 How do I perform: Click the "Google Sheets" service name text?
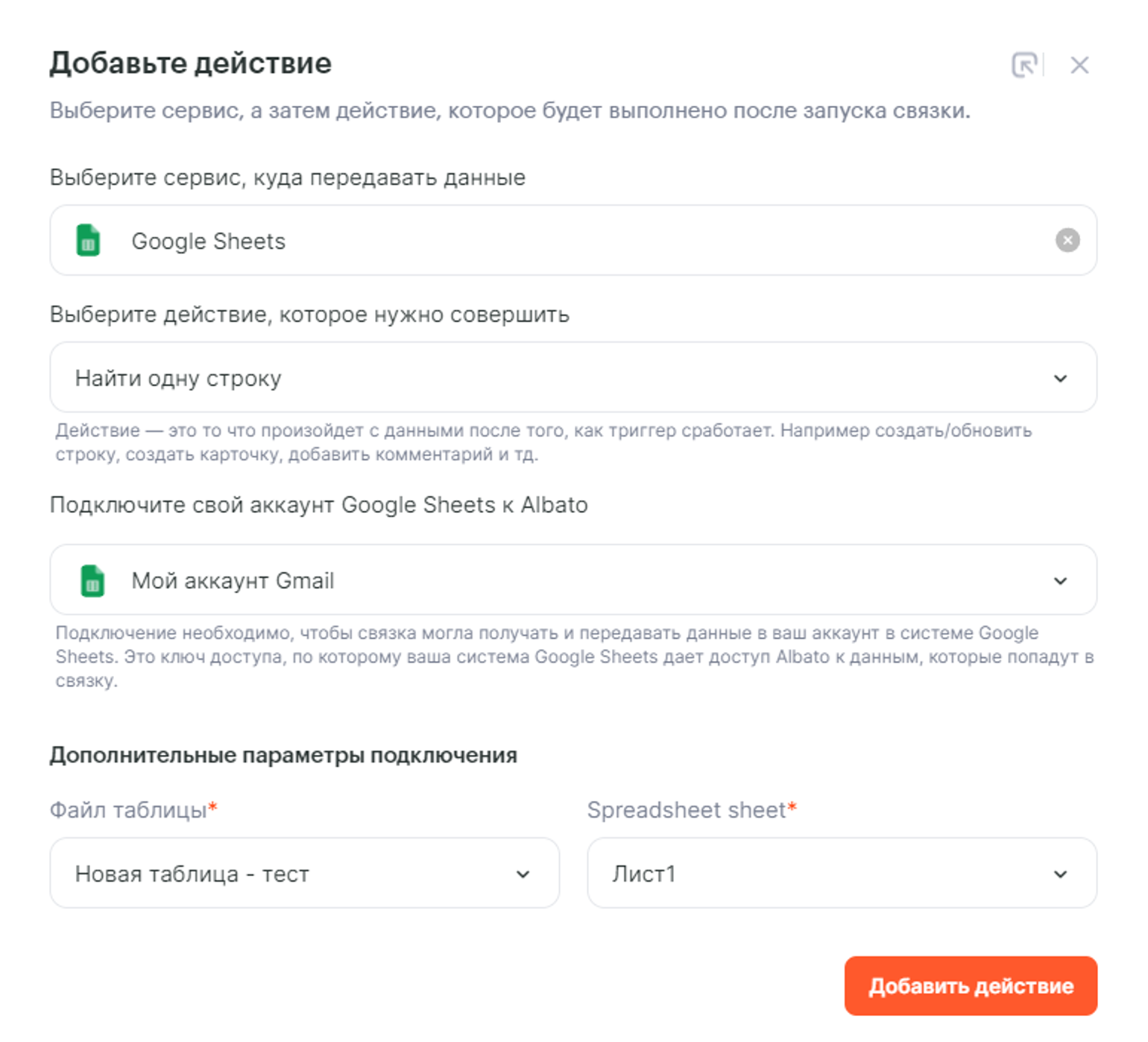pyautogui.click(x=208, y=241)
